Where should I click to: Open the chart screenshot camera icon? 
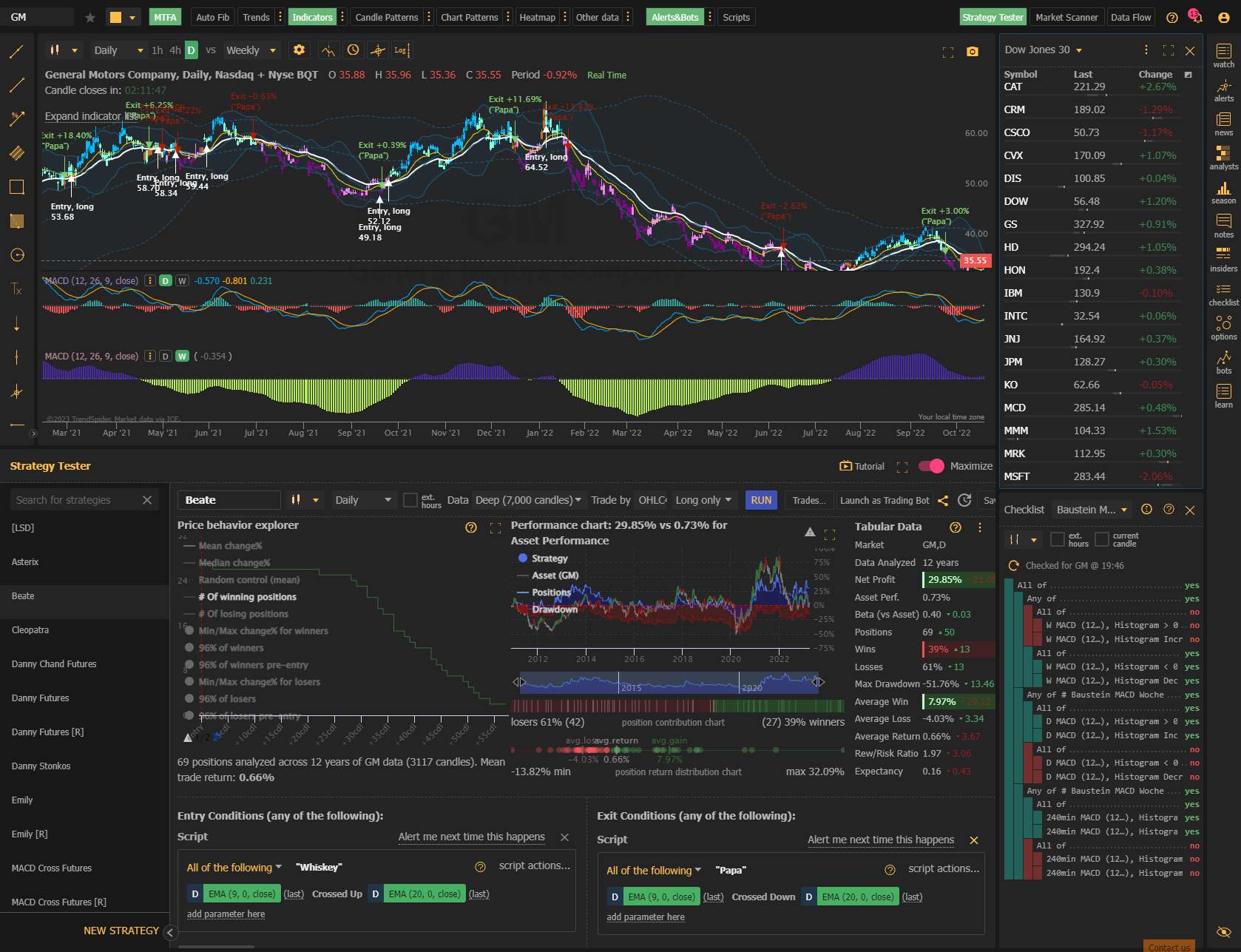coord(973,52)
